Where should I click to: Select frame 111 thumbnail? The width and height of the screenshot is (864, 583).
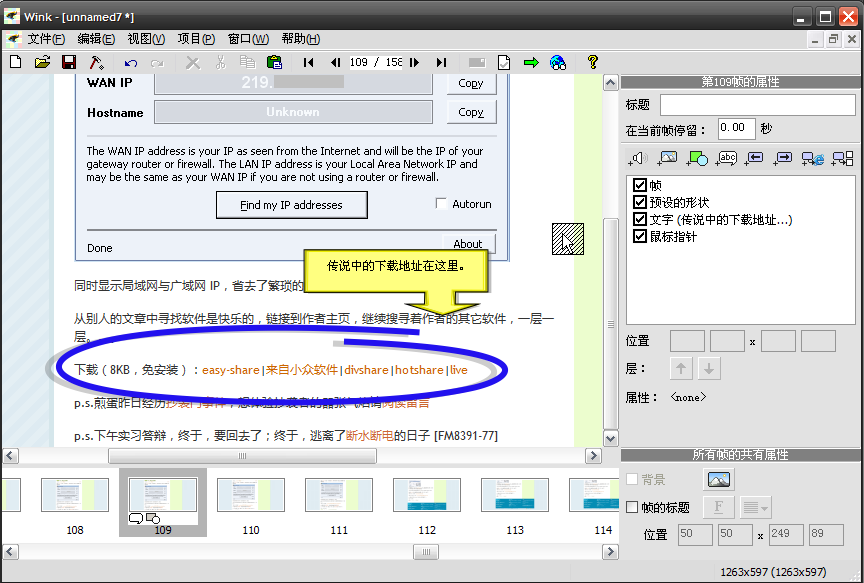tap(339, 495)
